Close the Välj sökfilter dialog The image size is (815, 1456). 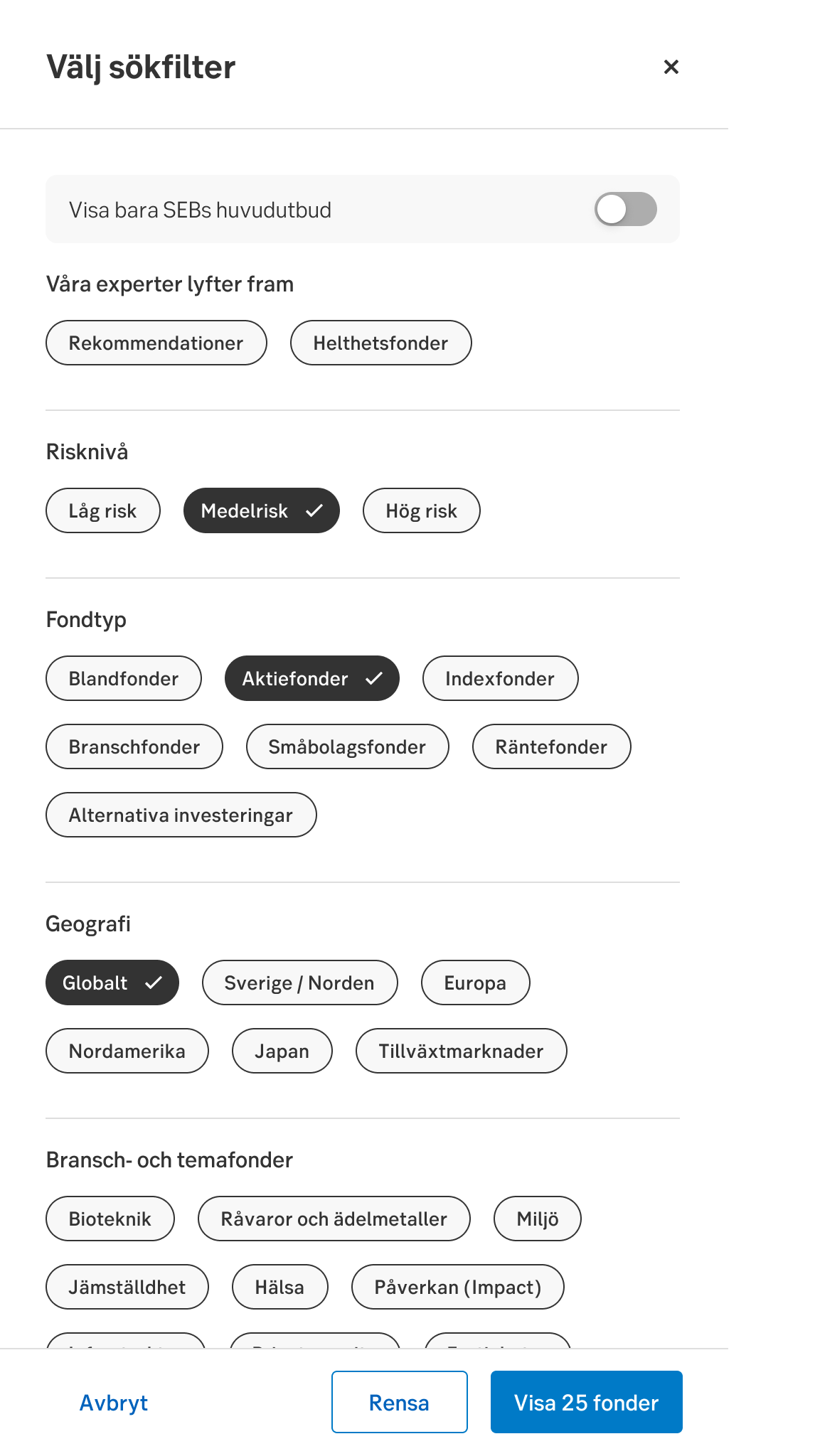tap(671, 67)
